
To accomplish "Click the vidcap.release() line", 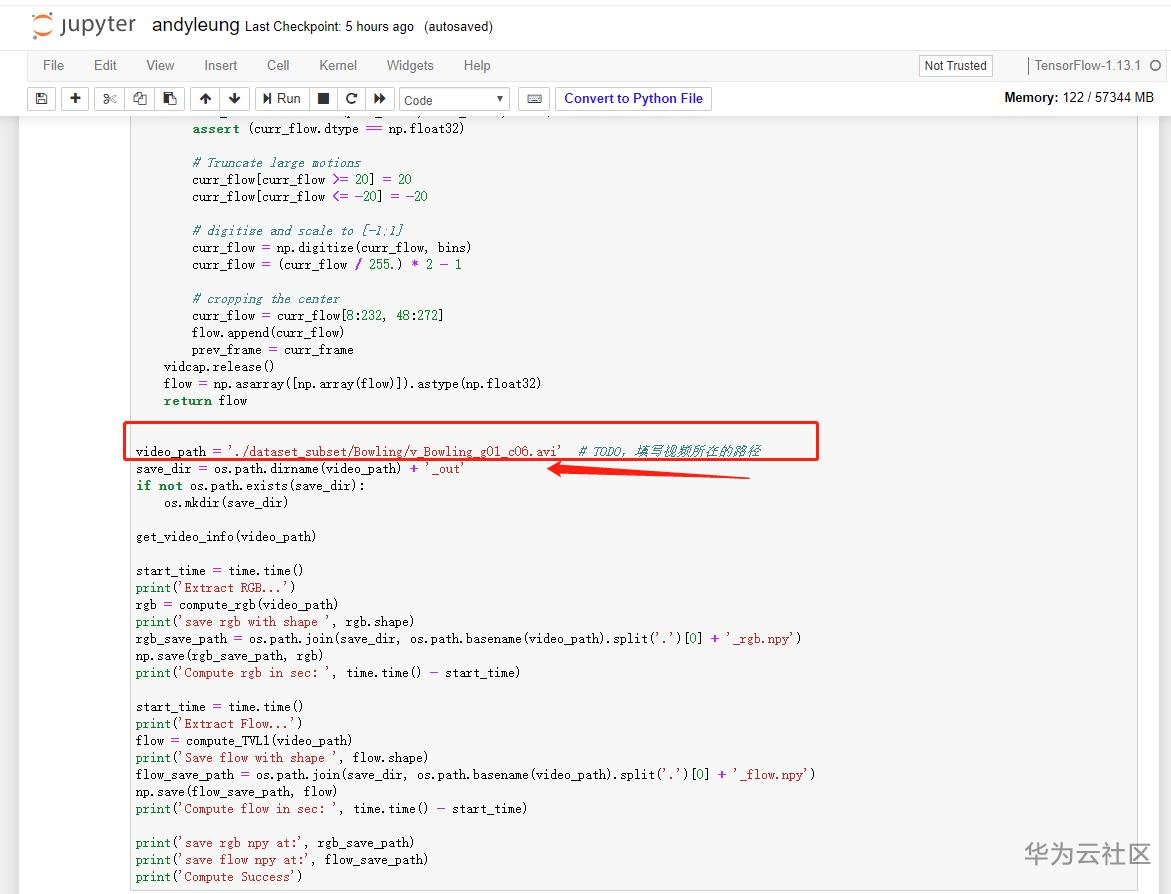I will pos(219,366).
